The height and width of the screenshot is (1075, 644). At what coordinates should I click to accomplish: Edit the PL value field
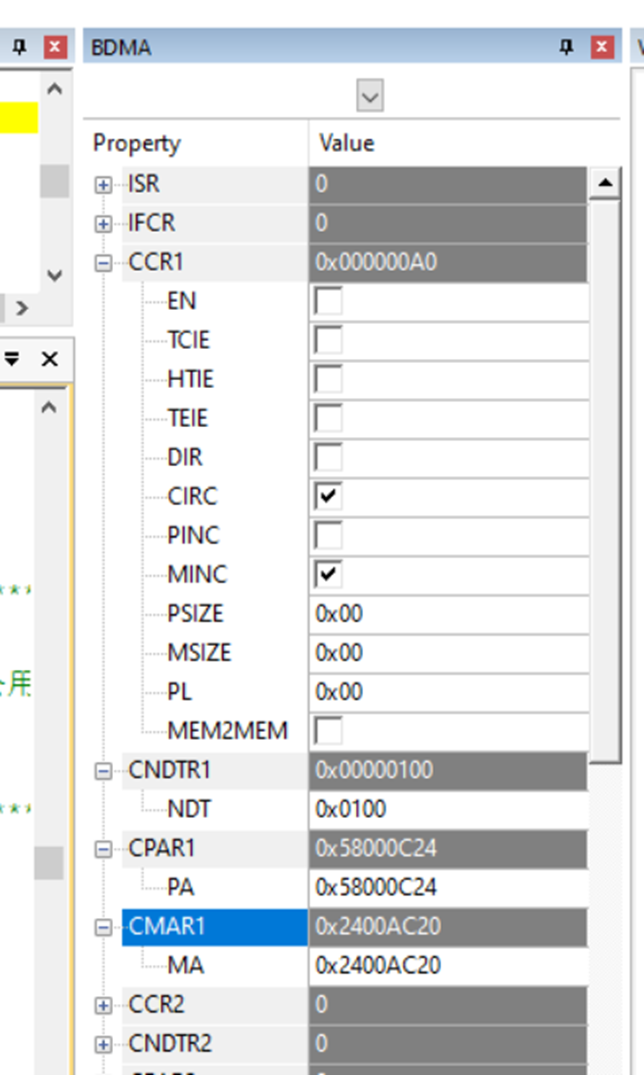(449, 692)
